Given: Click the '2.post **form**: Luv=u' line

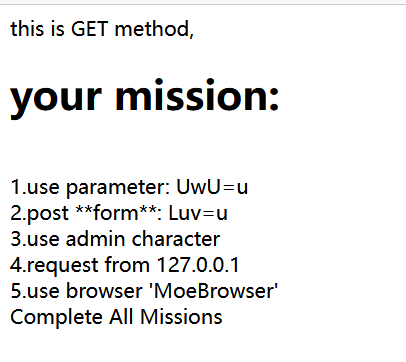Looking at the screenshot, I should (119, 213).
